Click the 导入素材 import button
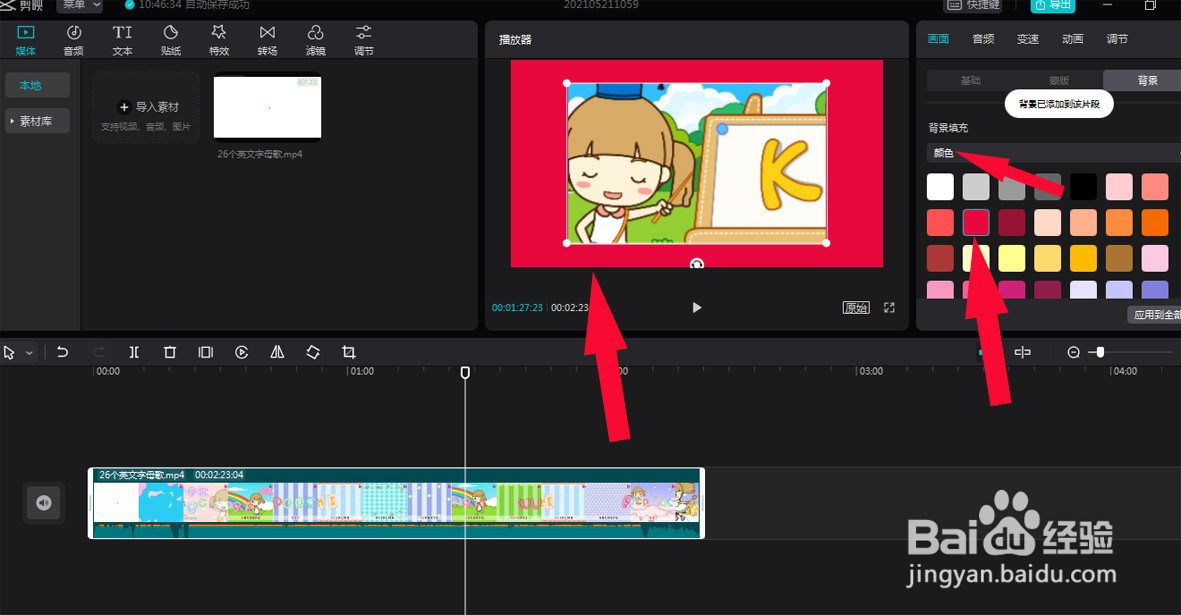Image resolution: width=1181 pixels, height=615 pixels. pyautogui.click(x=146, y=108)
